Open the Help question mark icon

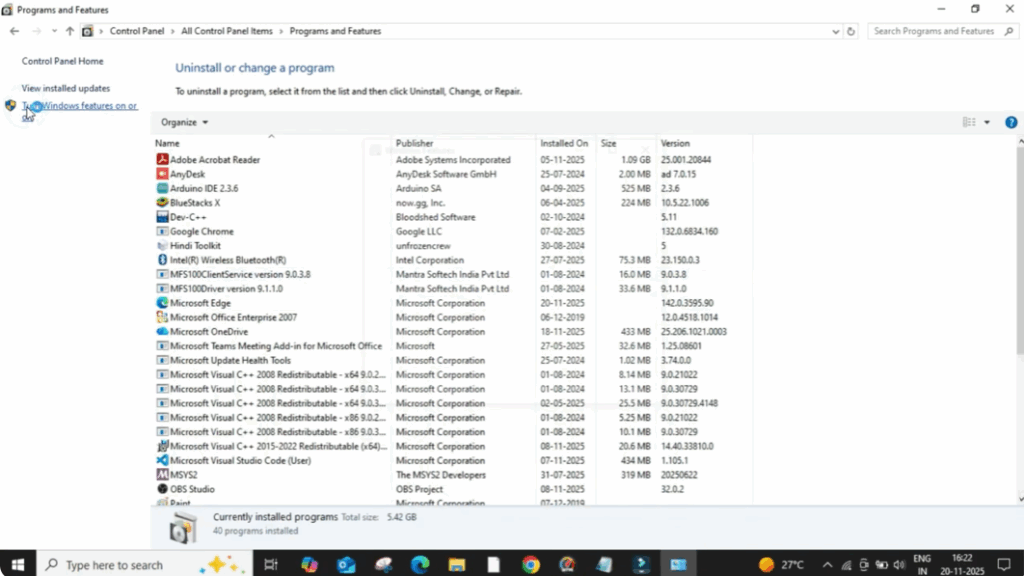(1010, 122)
